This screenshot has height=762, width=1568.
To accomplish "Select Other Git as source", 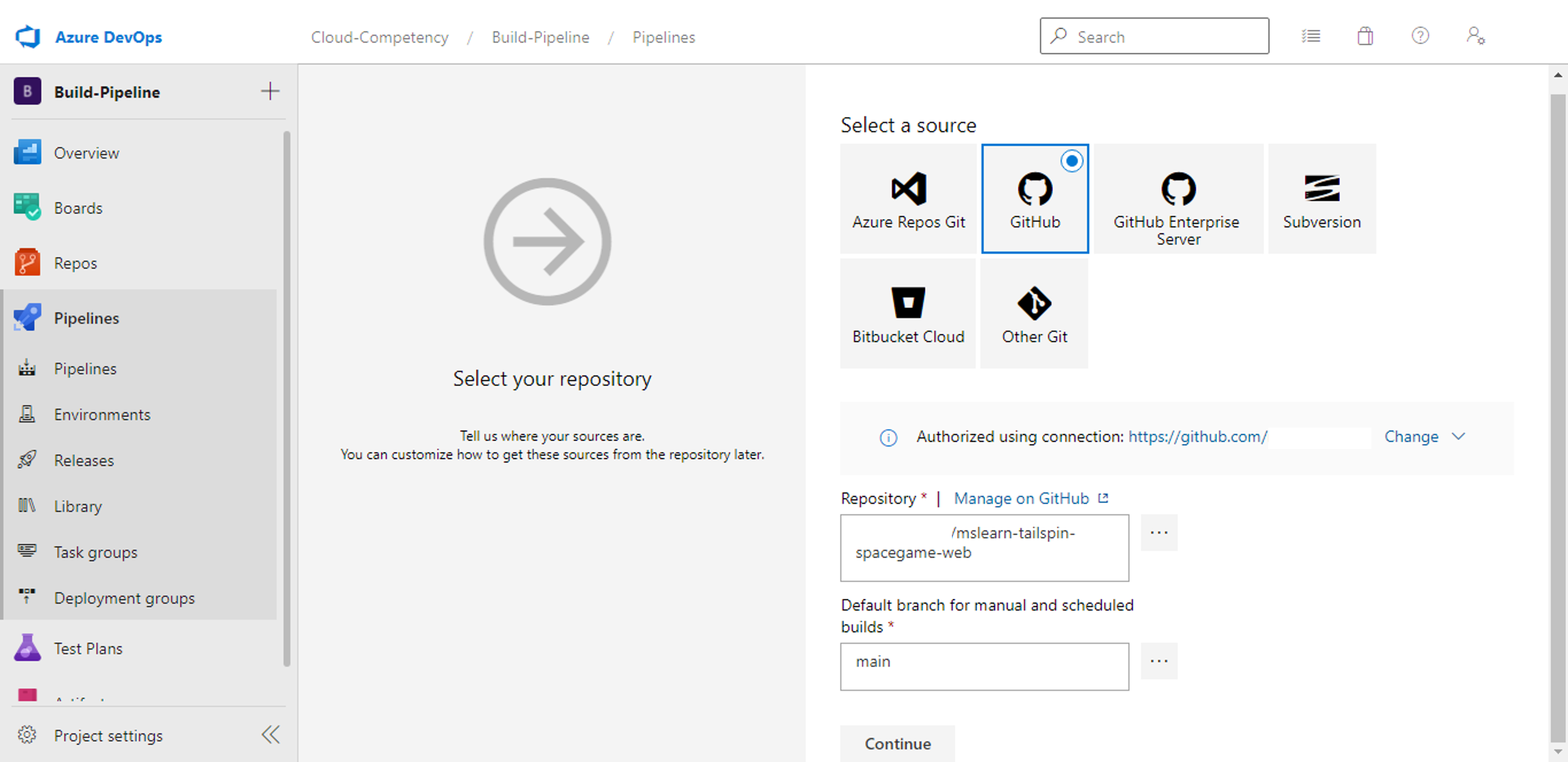I will (x=1034, y=313).
